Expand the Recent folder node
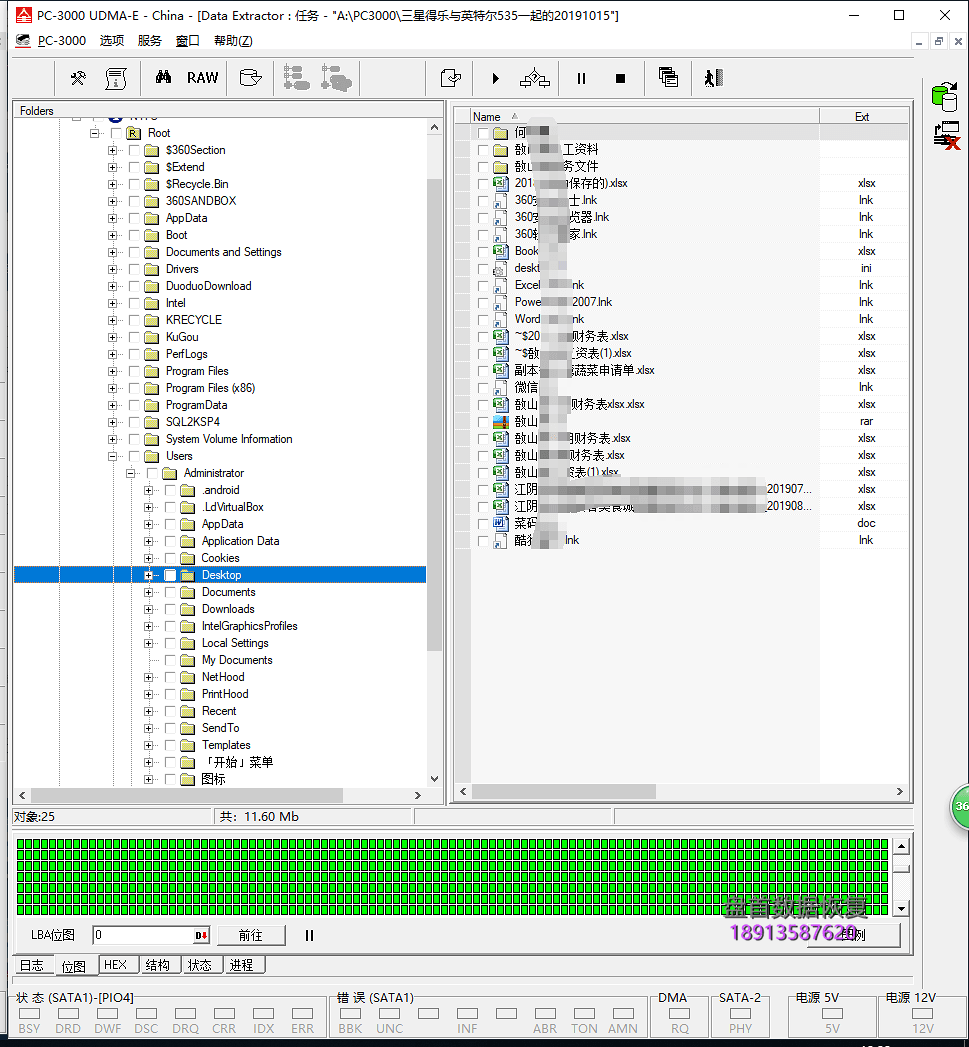 coord(148,712)
